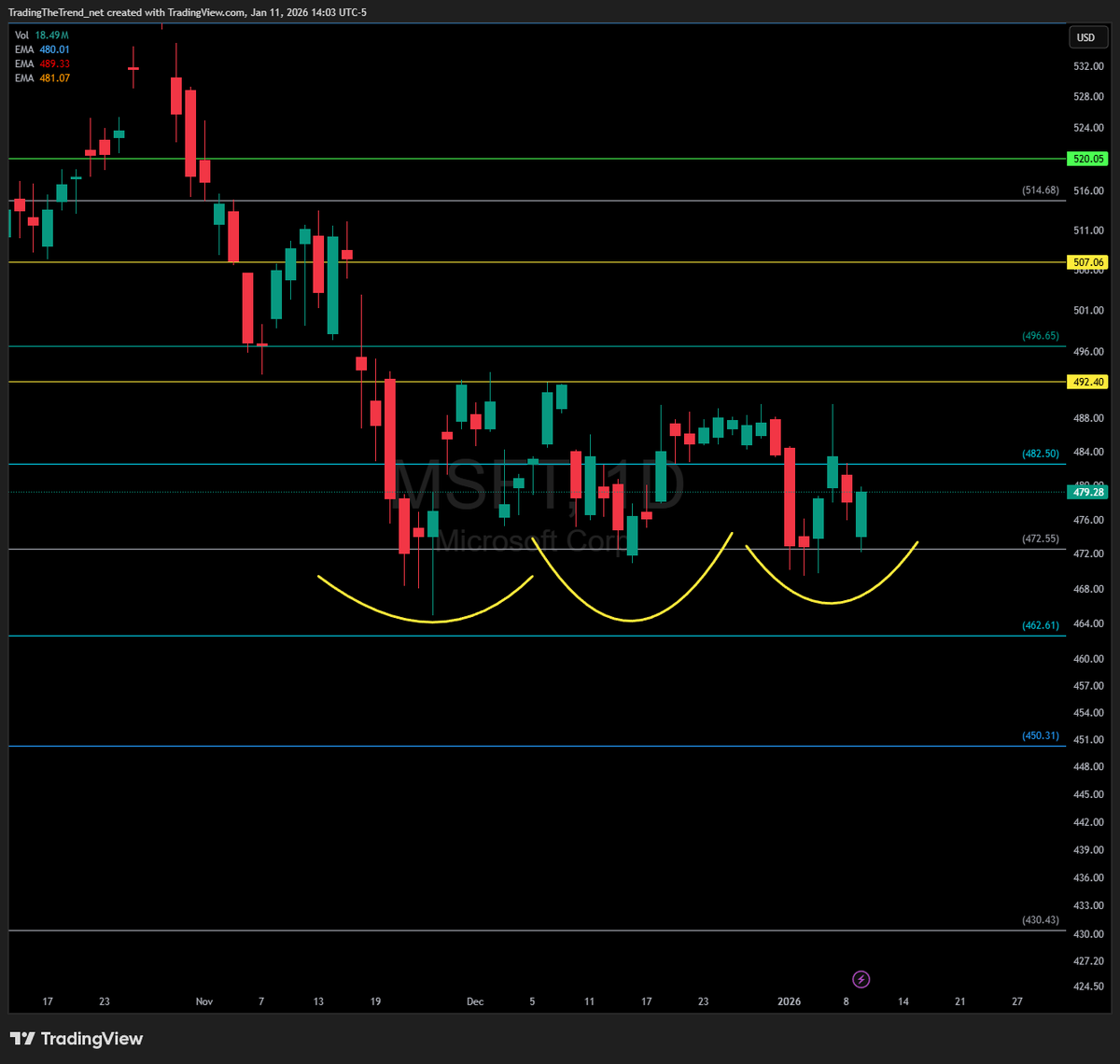This screenshot has height=1064, width=1120.
Task: Click the (482.50) level label
Action: pos(1041,454)
